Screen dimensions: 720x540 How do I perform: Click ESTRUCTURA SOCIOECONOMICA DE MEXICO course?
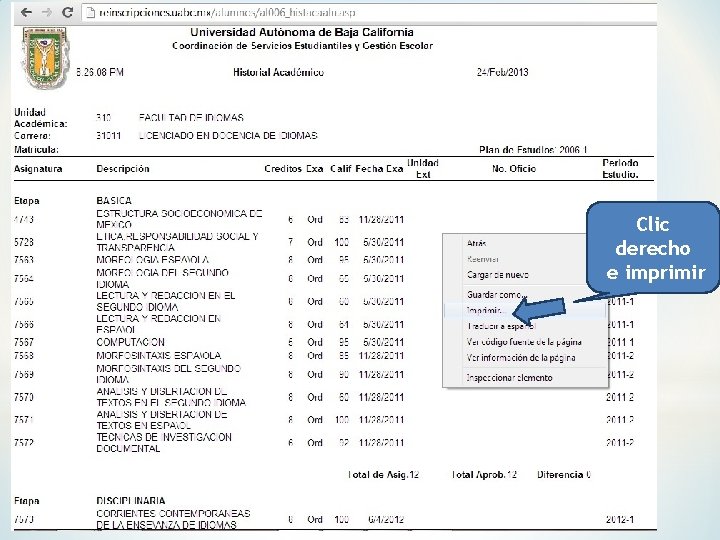[179, 219]
